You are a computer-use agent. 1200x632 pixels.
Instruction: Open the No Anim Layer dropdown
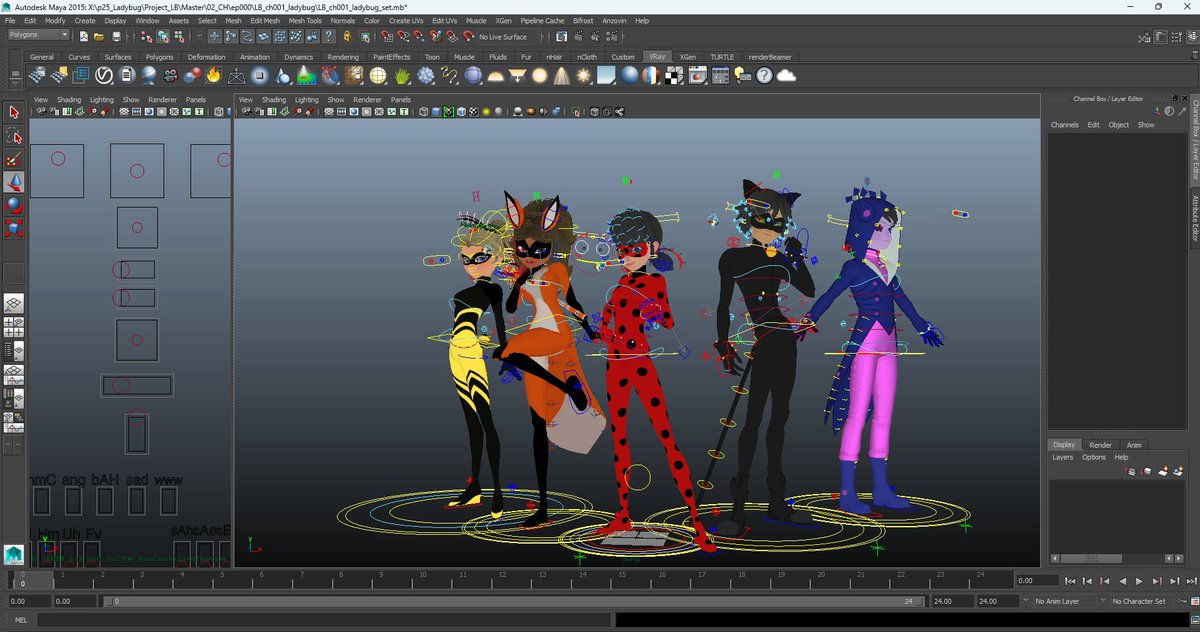[1063, 601]
